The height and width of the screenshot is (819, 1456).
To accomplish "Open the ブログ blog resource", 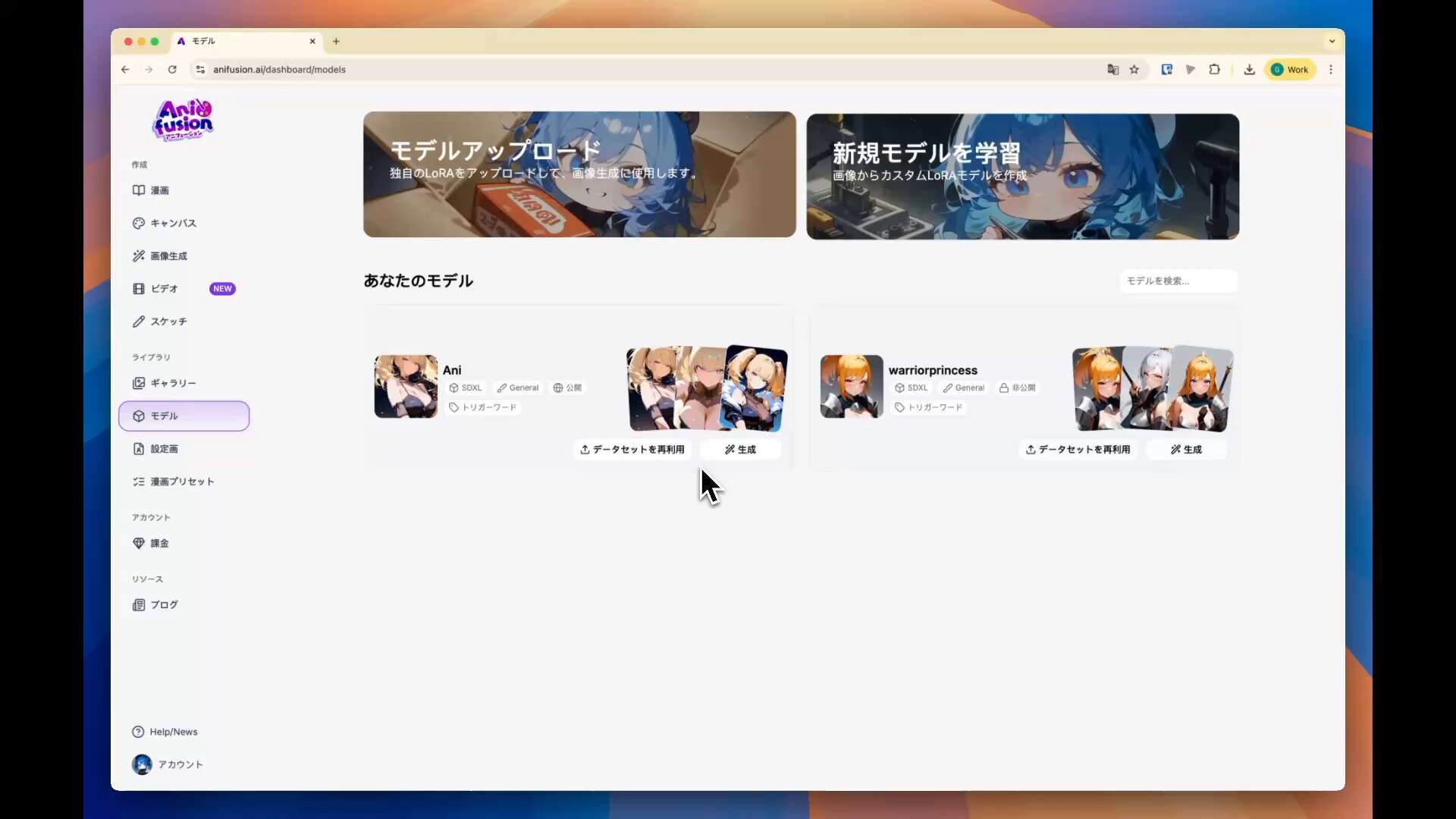I will 163,604.
